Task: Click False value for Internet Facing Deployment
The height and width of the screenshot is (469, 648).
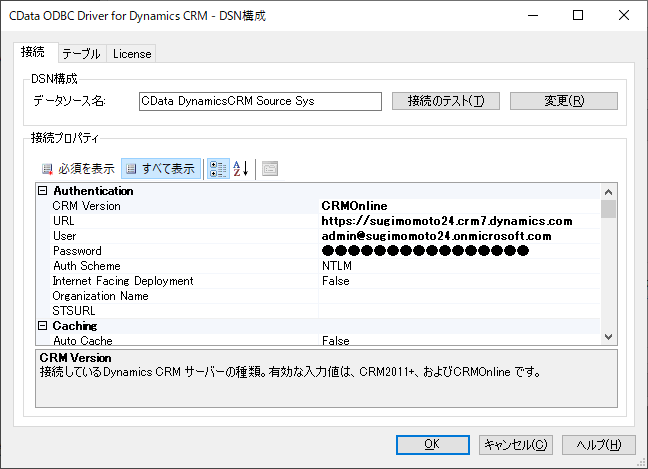Action: pyautogui.click(x=336, y=281)
